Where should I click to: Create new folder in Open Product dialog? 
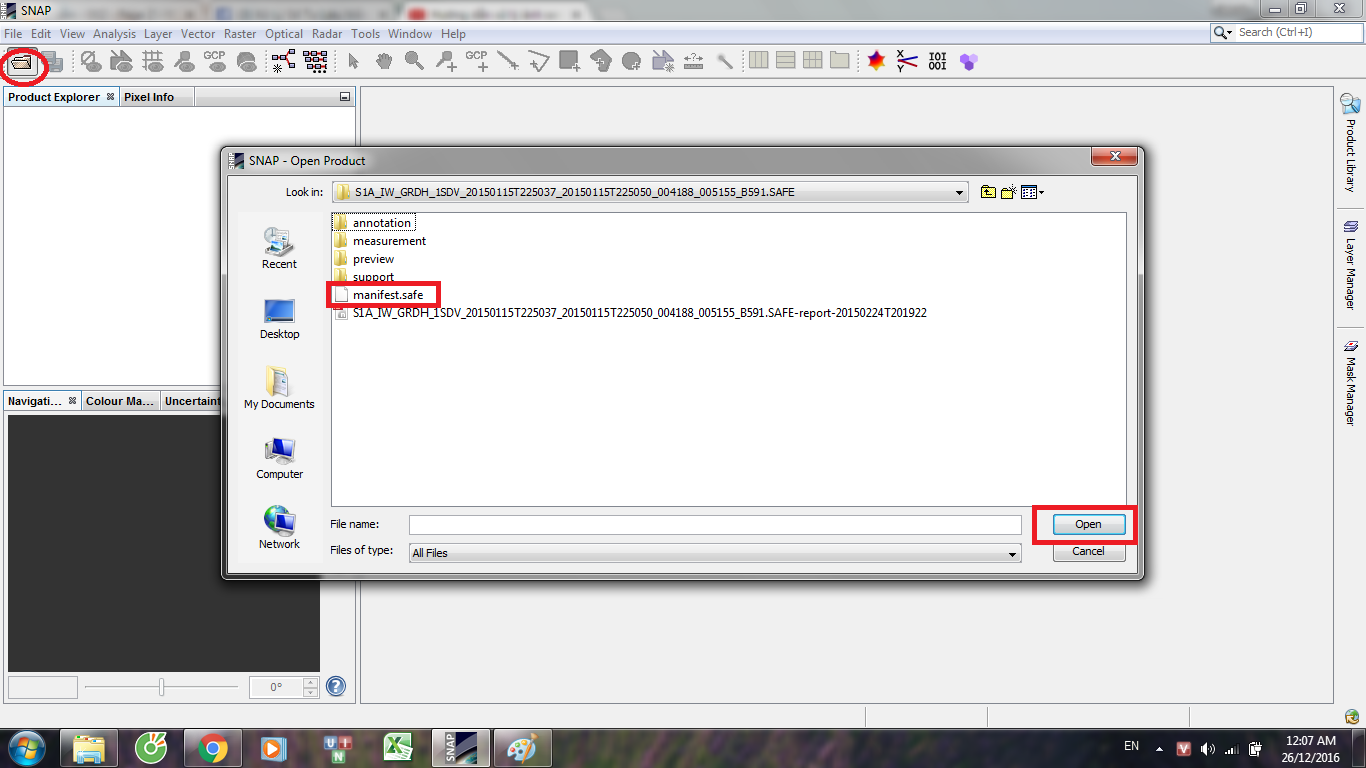1009,192
